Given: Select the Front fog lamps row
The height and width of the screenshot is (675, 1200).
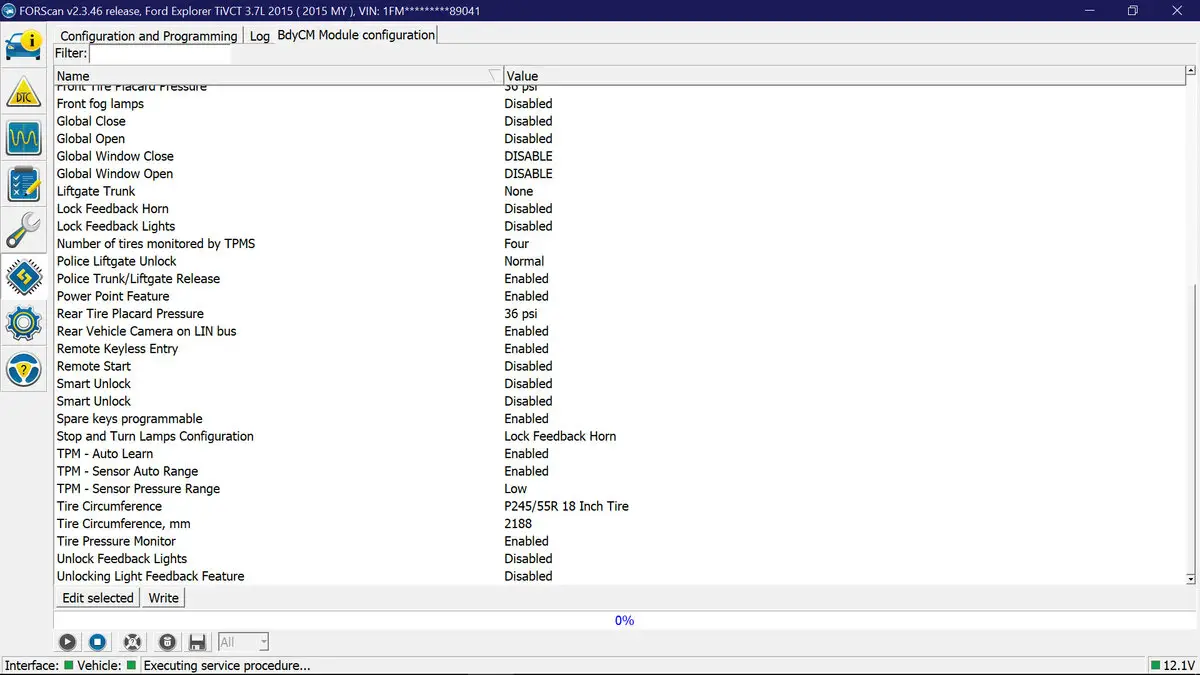Looking at the screenshot, I should [x=618, y=104].
